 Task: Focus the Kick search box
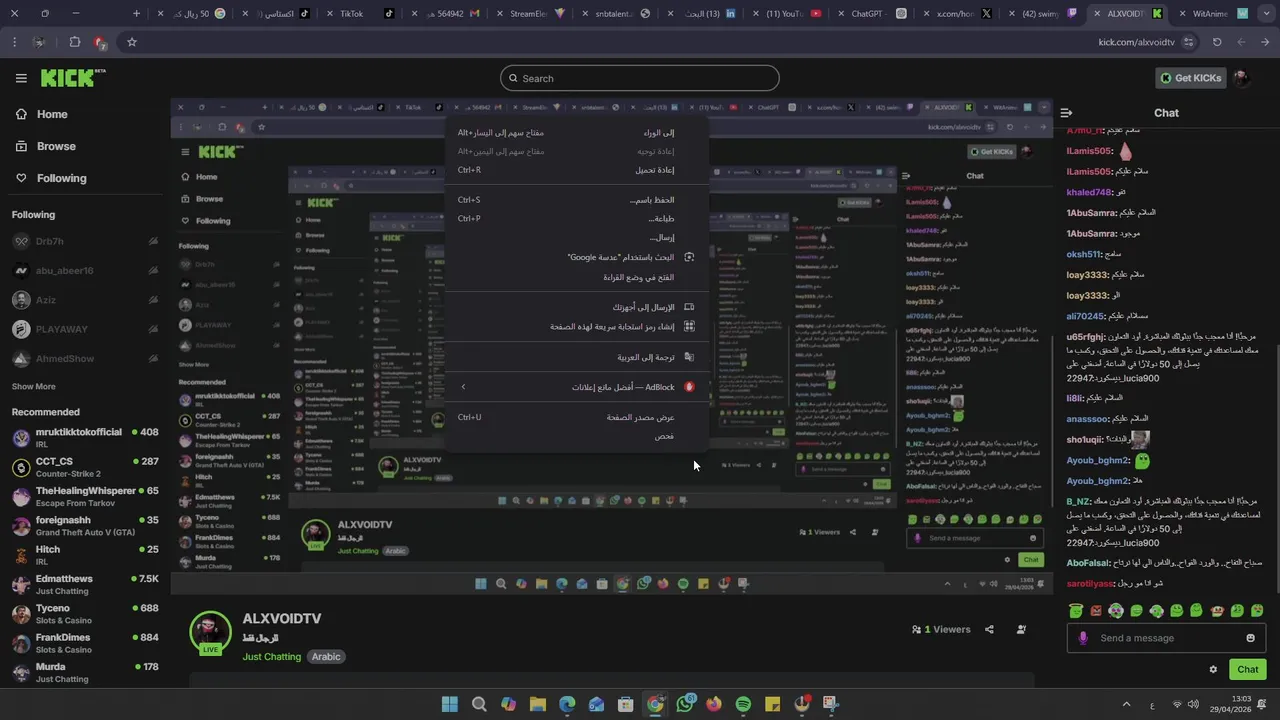640,78
